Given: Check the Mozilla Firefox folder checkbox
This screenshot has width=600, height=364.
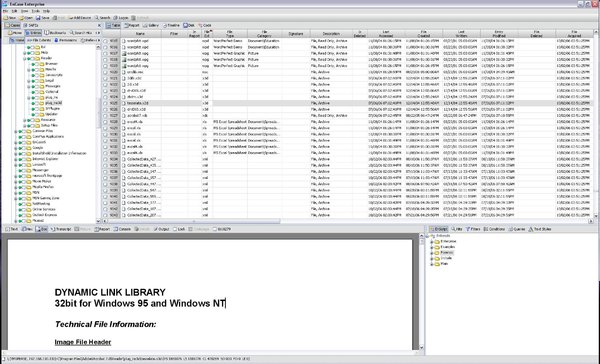Looking at the screenshot, I should point(24,187).
